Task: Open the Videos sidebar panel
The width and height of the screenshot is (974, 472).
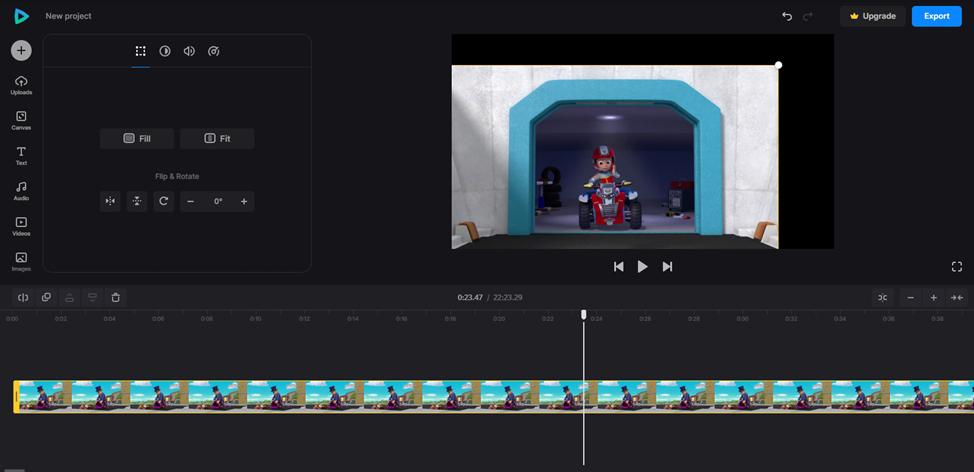Action: point(21,227)
